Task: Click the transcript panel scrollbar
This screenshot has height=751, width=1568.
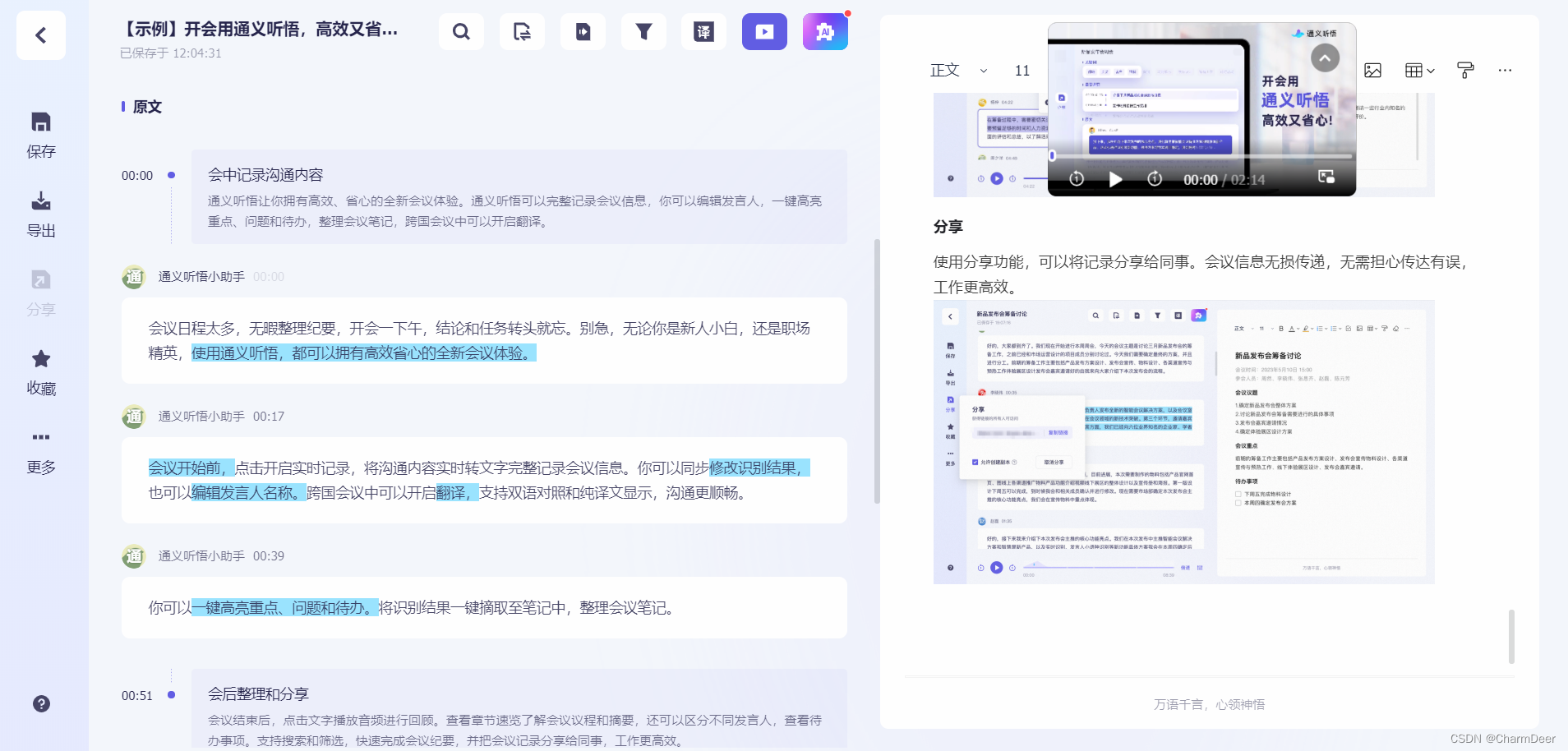Action: pyautogui.click(x=877, y=371)
